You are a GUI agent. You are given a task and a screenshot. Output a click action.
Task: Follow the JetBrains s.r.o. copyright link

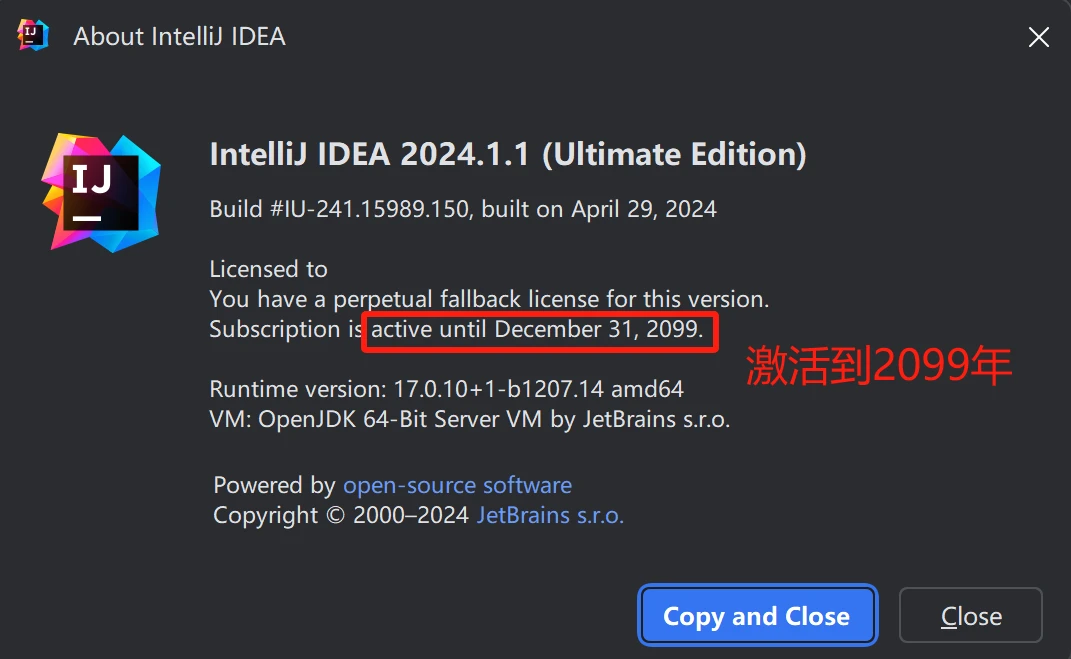pos(550,516)
